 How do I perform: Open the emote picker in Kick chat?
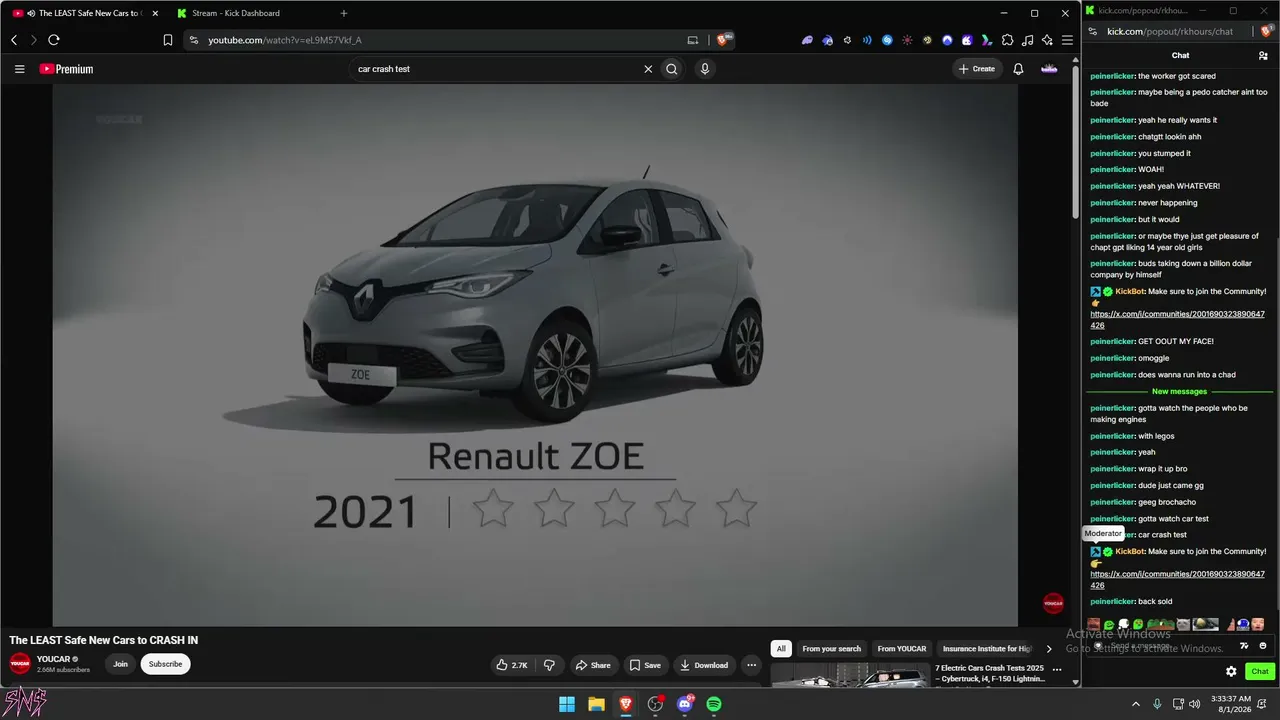[1263, 646]
